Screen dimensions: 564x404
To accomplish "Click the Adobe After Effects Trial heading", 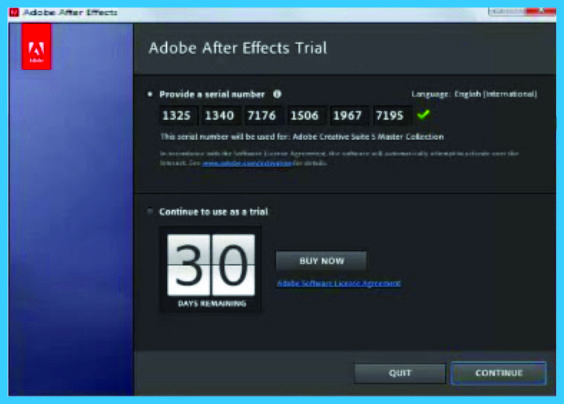I will click(238, 48).
